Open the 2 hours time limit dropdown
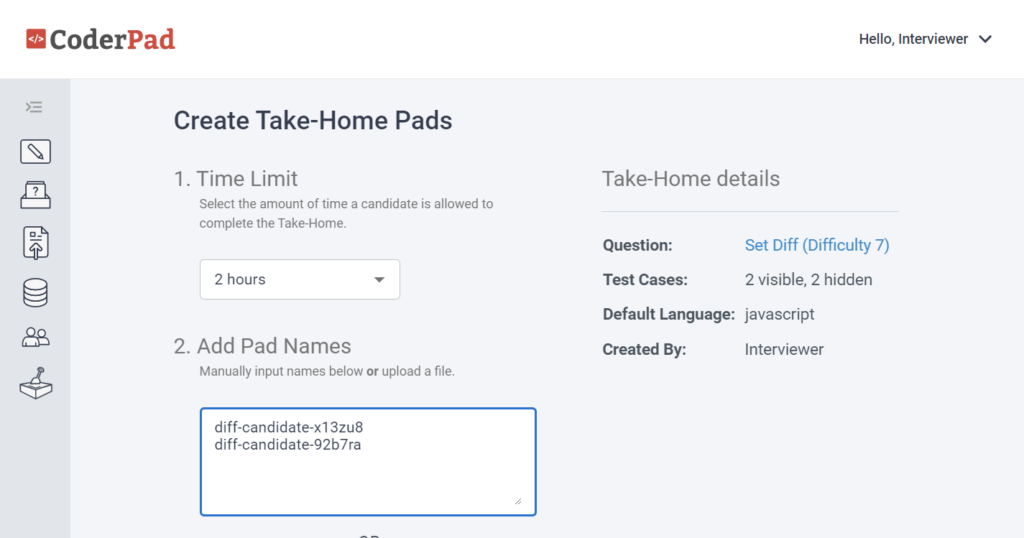Screen dimensions: 1024x538 [x=300, y=279]
